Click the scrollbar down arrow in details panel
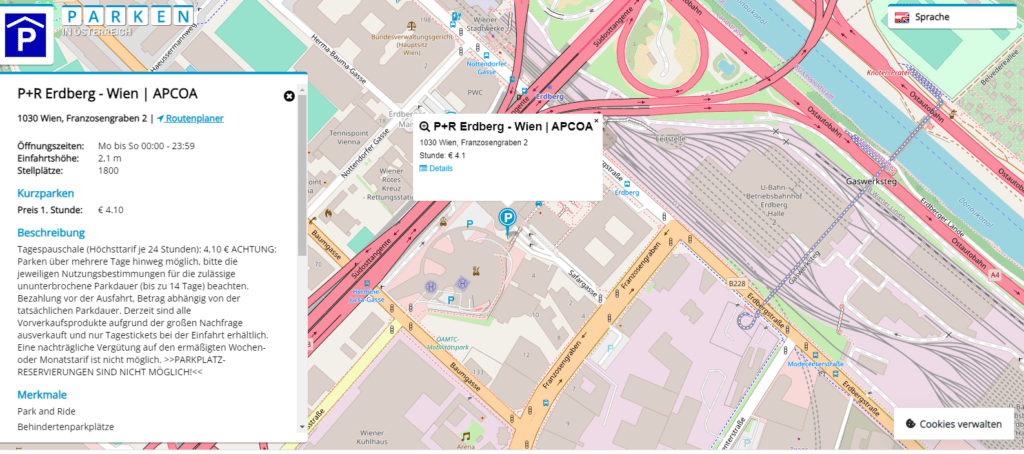 [302, 427]
